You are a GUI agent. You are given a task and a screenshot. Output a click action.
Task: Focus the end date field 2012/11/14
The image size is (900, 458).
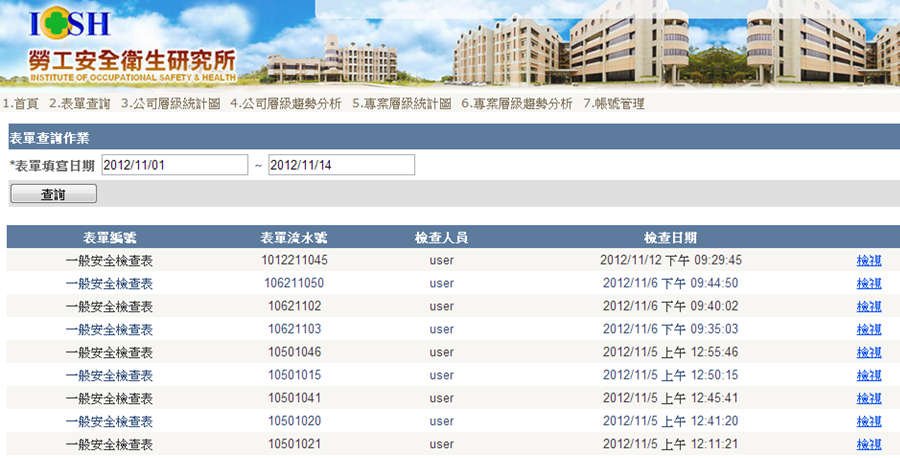341,165
